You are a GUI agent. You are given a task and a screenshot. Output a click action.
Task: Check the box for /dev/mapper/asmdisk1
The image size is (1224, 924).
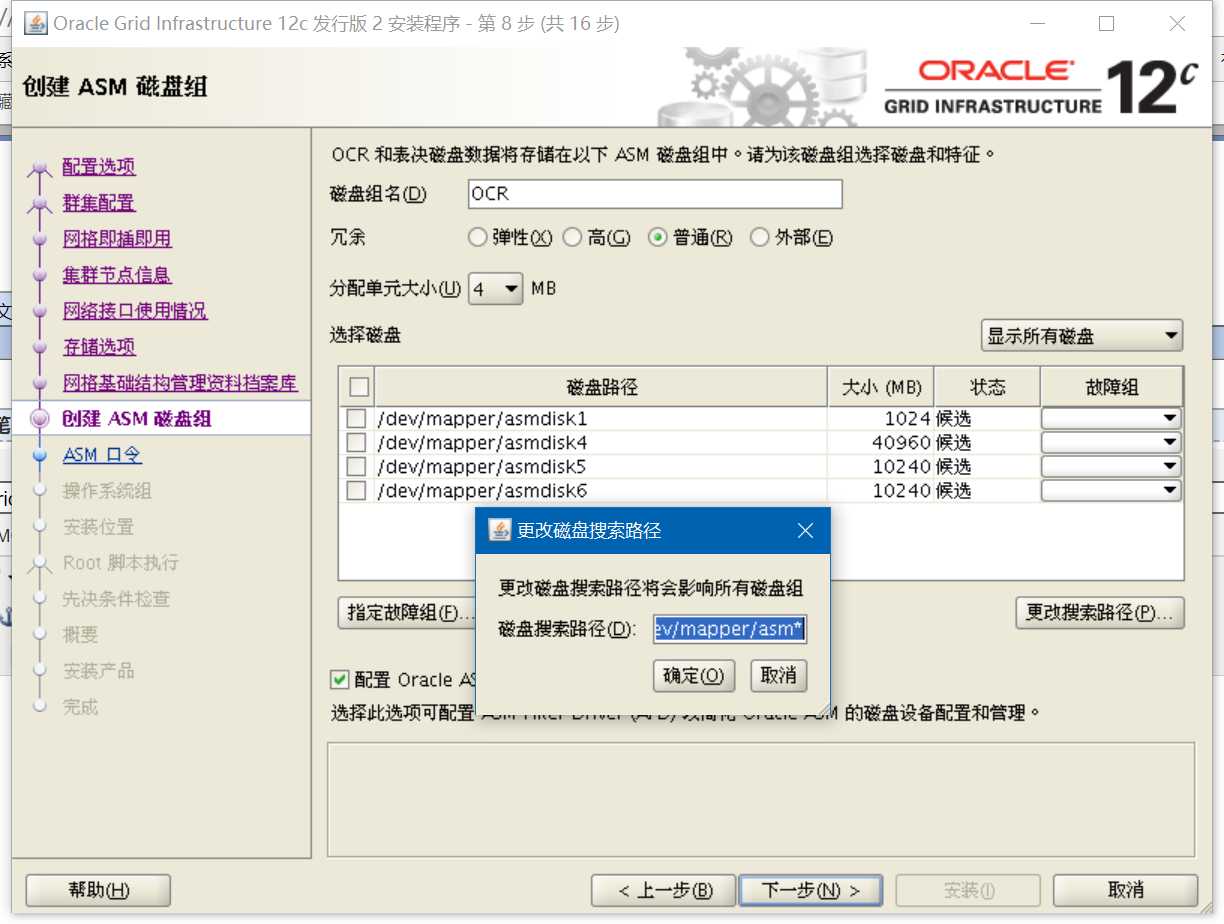(x=356, y=418)
